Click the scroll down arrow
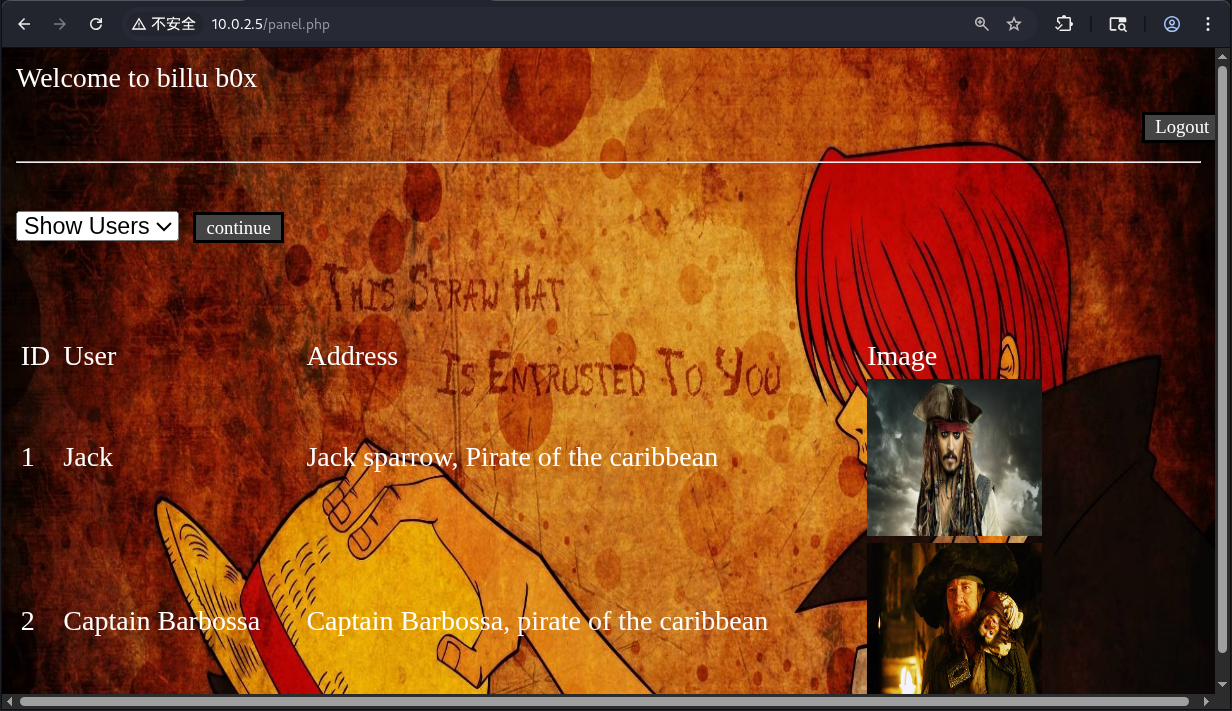 pos(1222,685)
